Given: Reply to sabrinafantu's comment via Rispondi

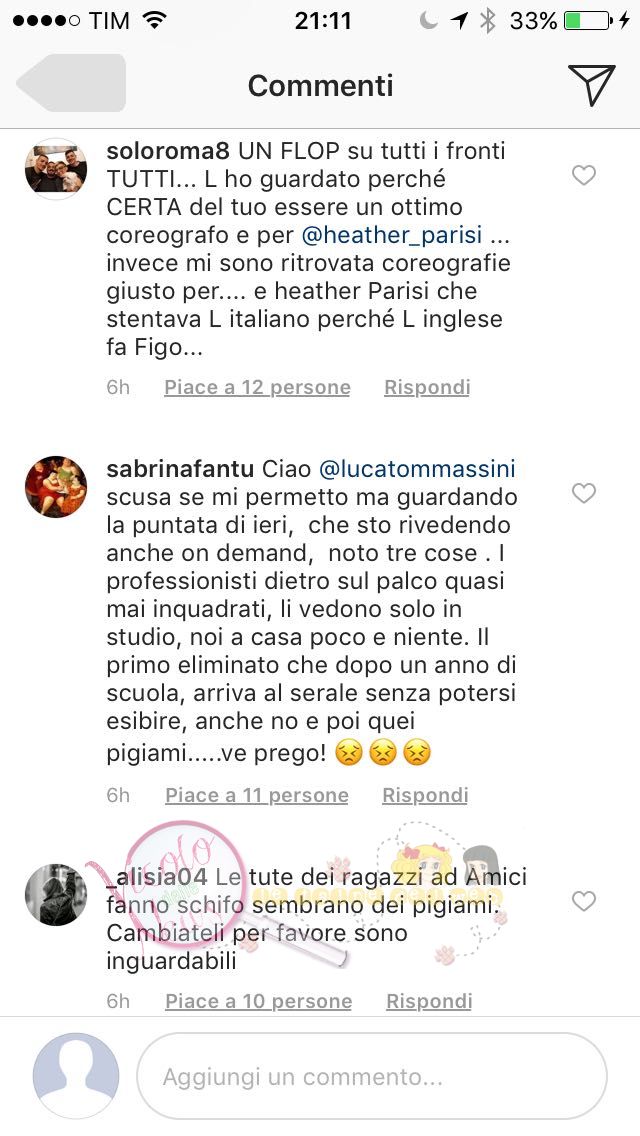Looking at the screenshot, I should pos(425,795).
